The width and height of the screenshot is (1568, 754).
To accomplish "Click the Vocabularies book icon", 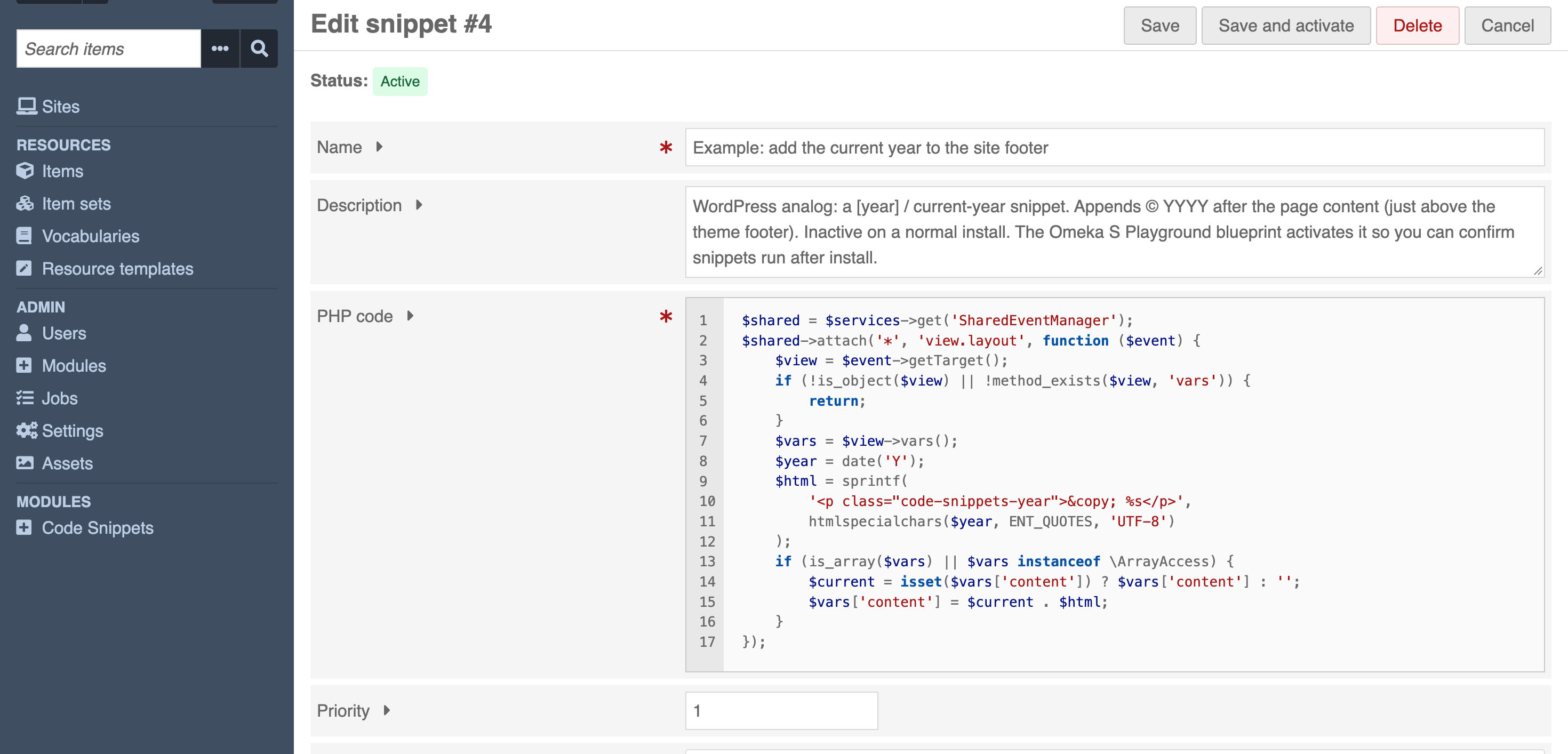I will (x=24, y=236).
